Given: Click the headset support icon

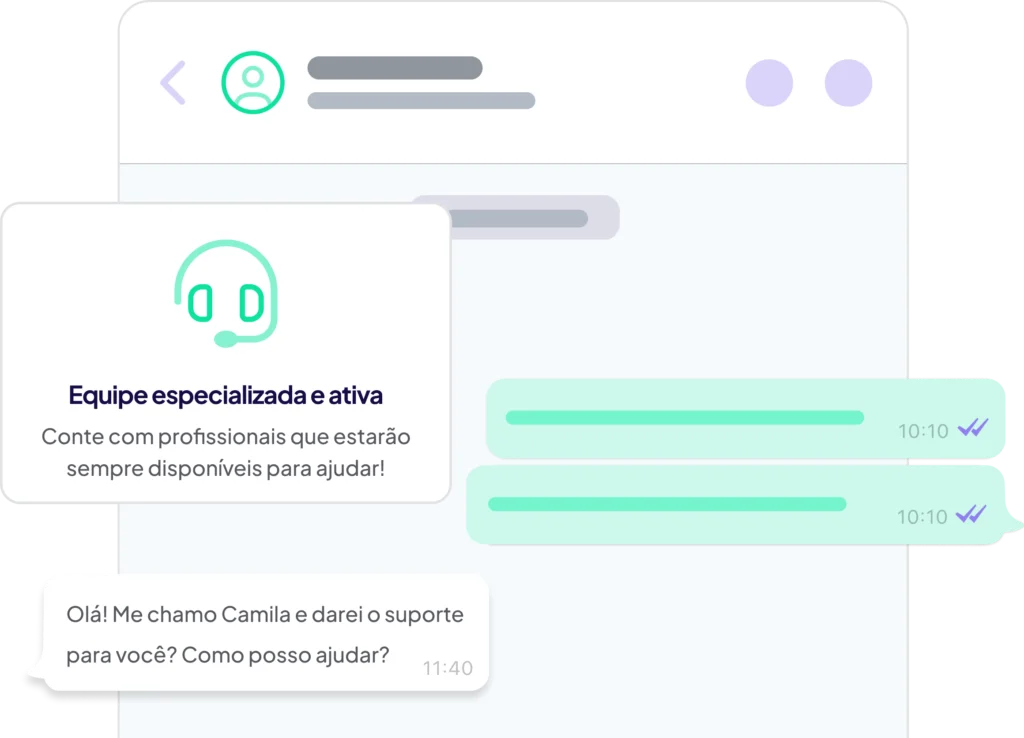Looking at the screenshot, I should click(x=226, y=294).
